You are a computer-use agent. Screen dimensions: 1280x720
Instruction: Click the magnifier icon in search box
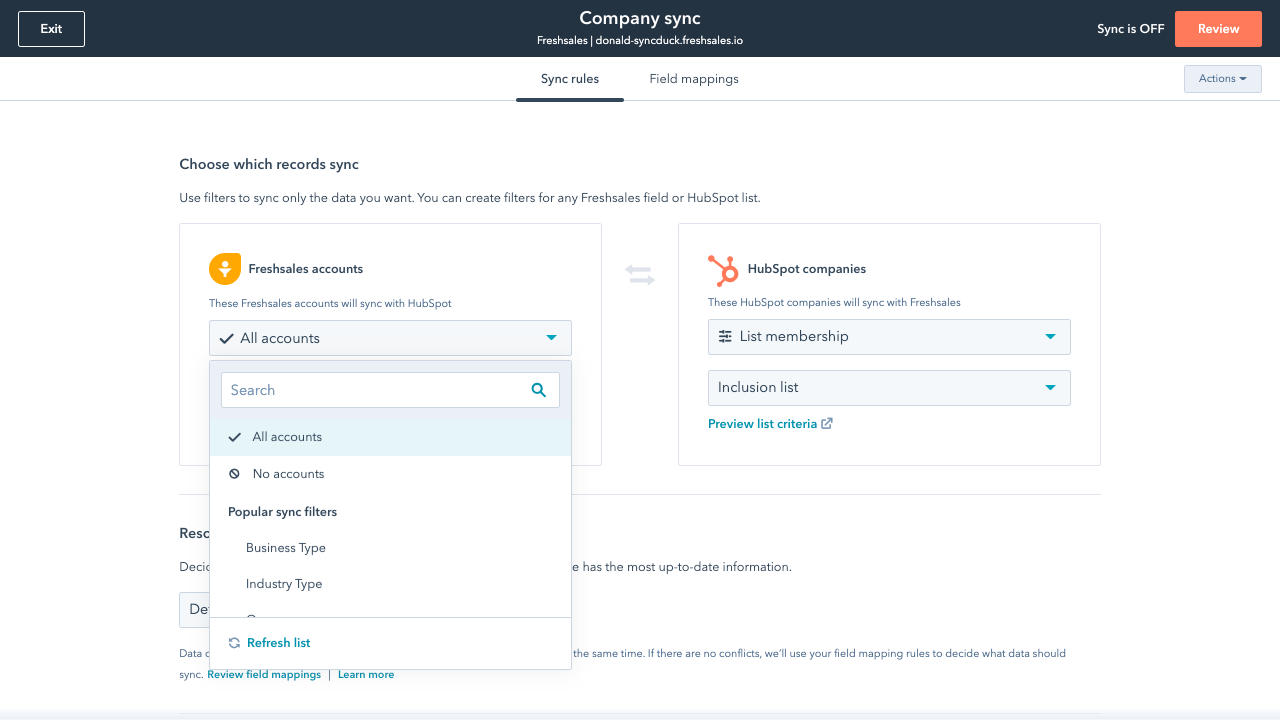539,391
